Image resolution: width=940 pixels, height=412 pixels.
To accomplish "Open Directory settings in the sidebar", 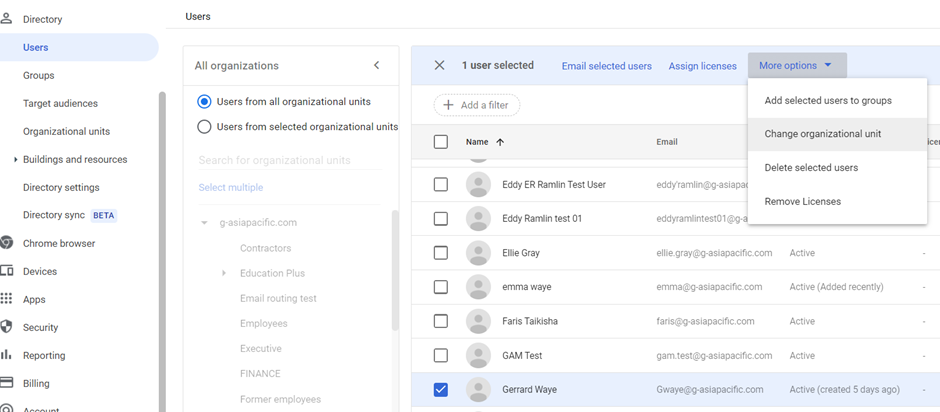I will [61, 187].
